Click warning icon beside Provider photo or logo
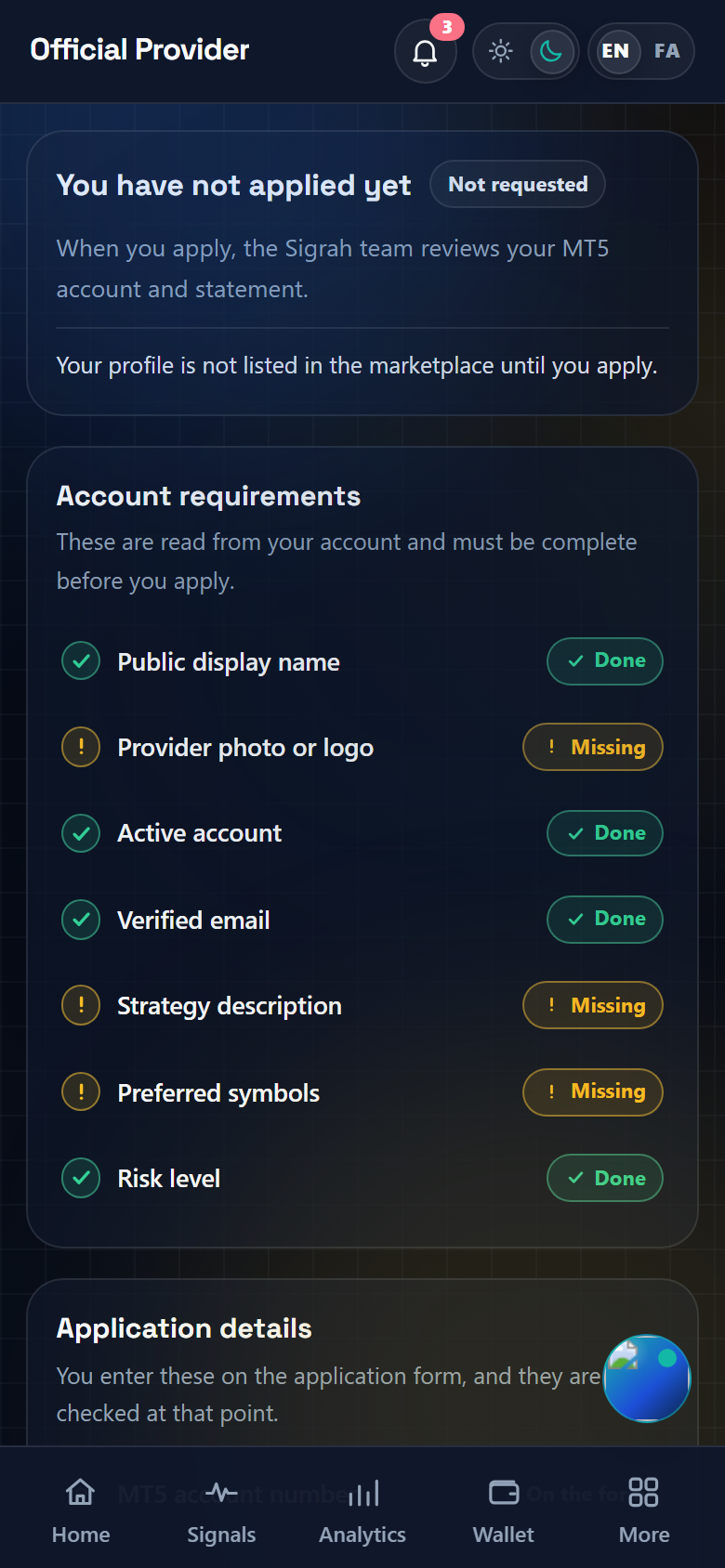 point(81,747)
